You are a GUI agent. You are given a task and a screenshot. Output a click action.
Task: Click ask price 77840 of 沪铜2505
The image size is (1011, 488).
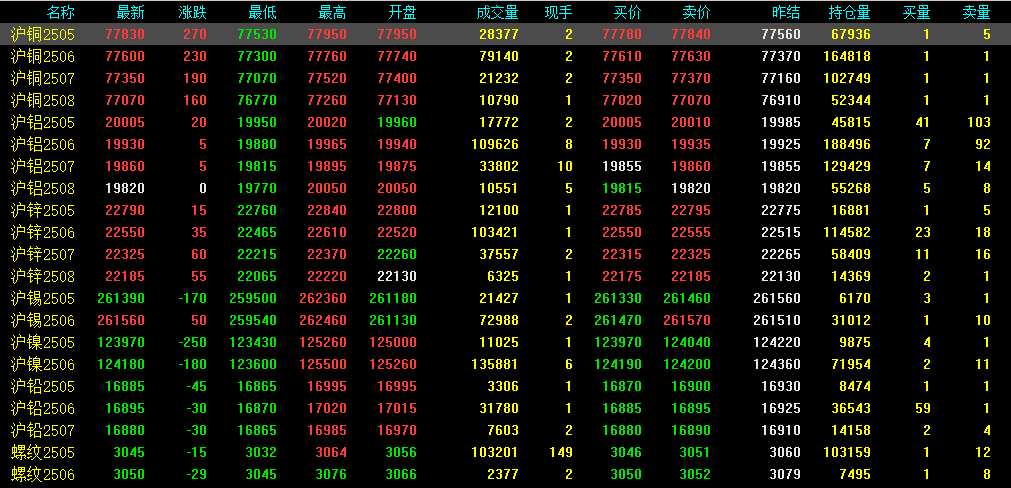(x=691, y=34)
